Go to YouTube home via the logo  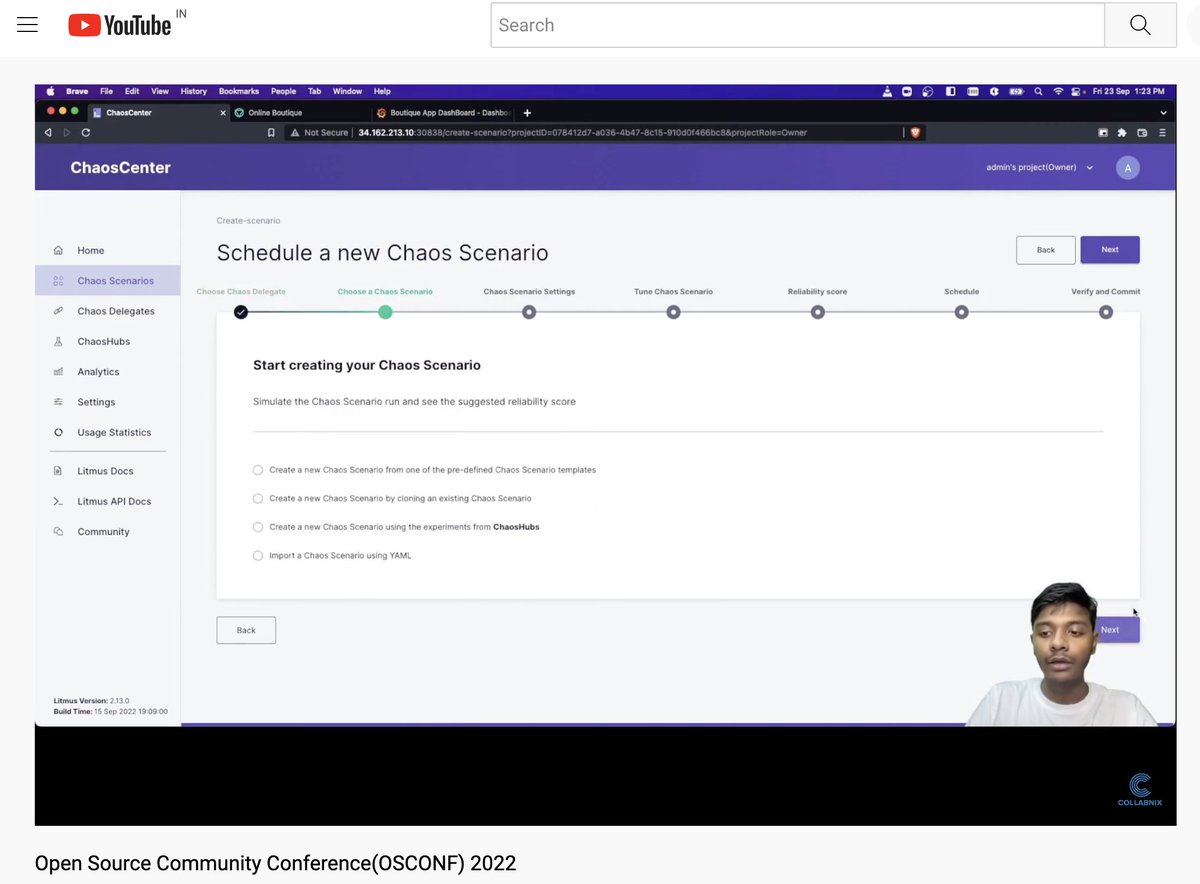click(120, 25)
